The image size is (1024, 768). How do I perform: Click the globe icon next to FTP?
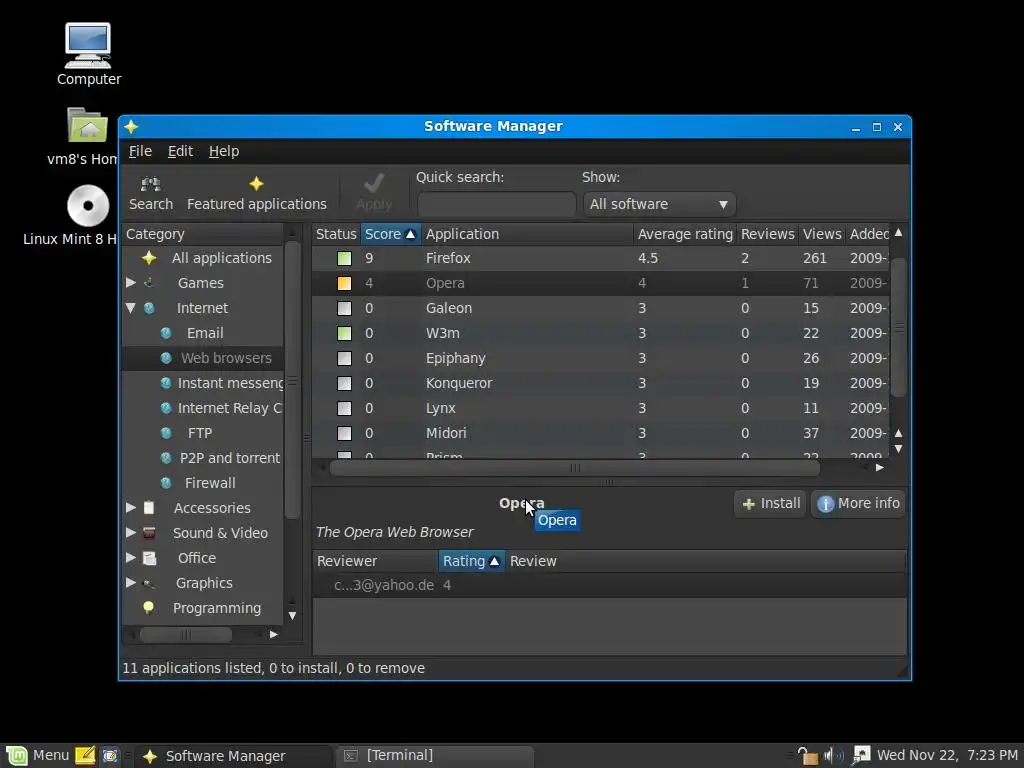coord(166,433)
